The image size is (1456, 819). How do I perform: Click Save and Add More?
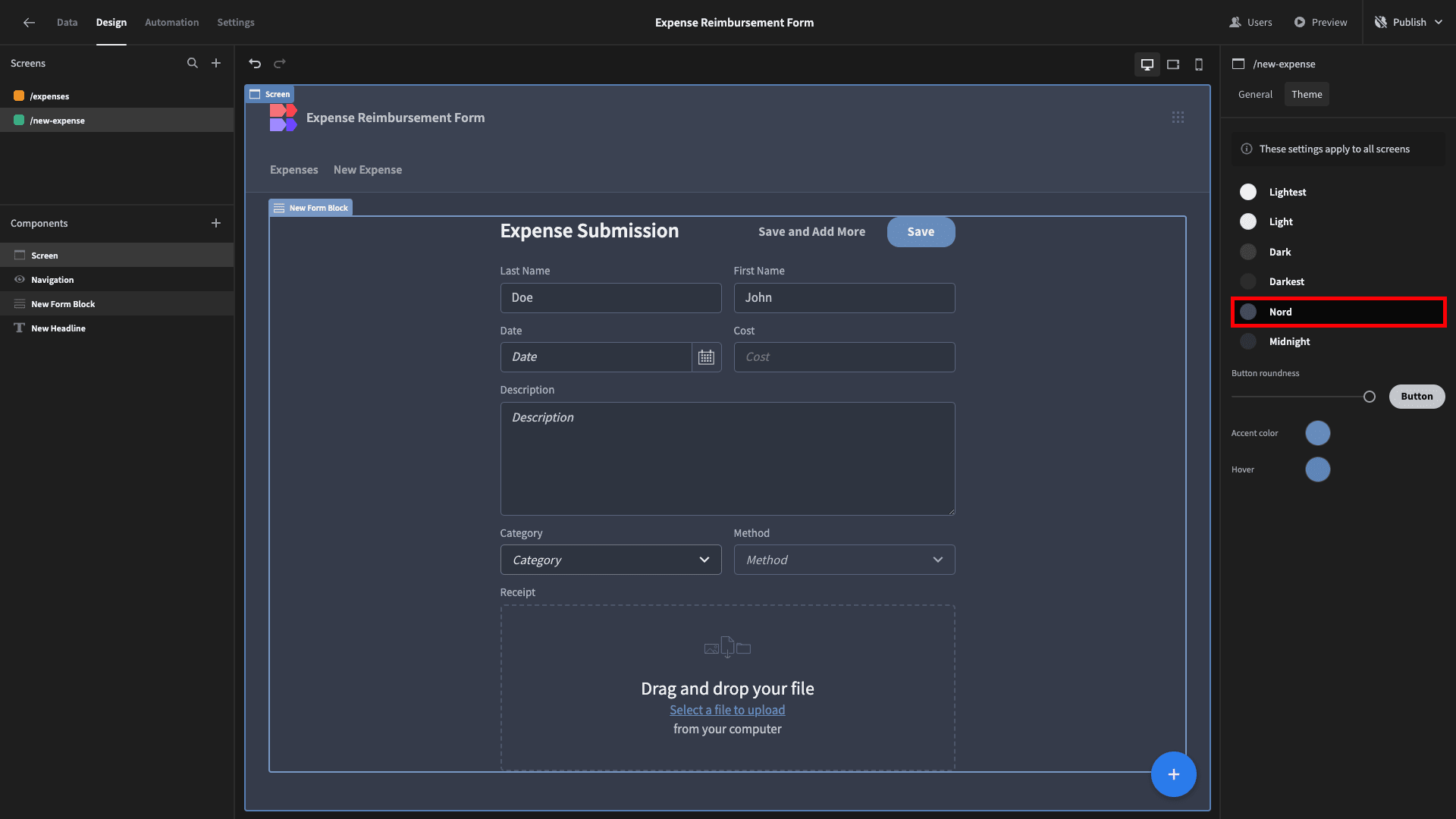click(x=811, y=232)
